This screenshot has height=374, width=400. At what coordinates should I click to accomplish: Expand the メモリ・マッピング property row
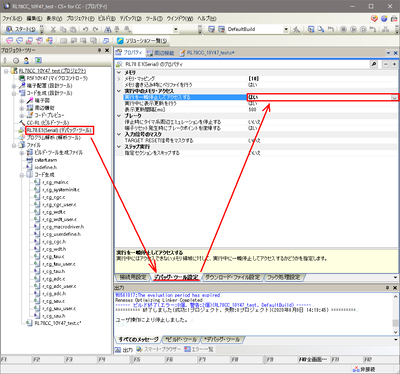[119, 79]
